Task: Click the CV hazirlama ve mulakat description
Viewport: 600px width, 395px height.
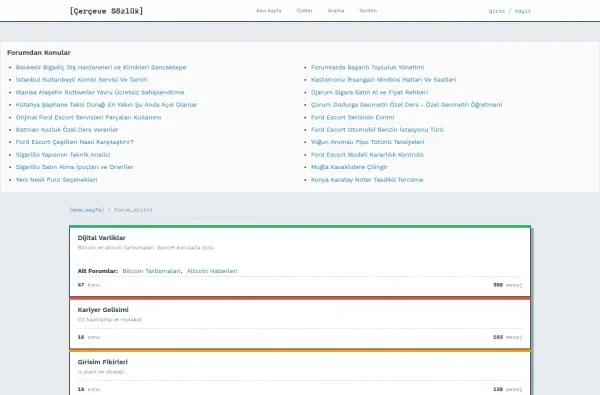Action: click(110, 319)
